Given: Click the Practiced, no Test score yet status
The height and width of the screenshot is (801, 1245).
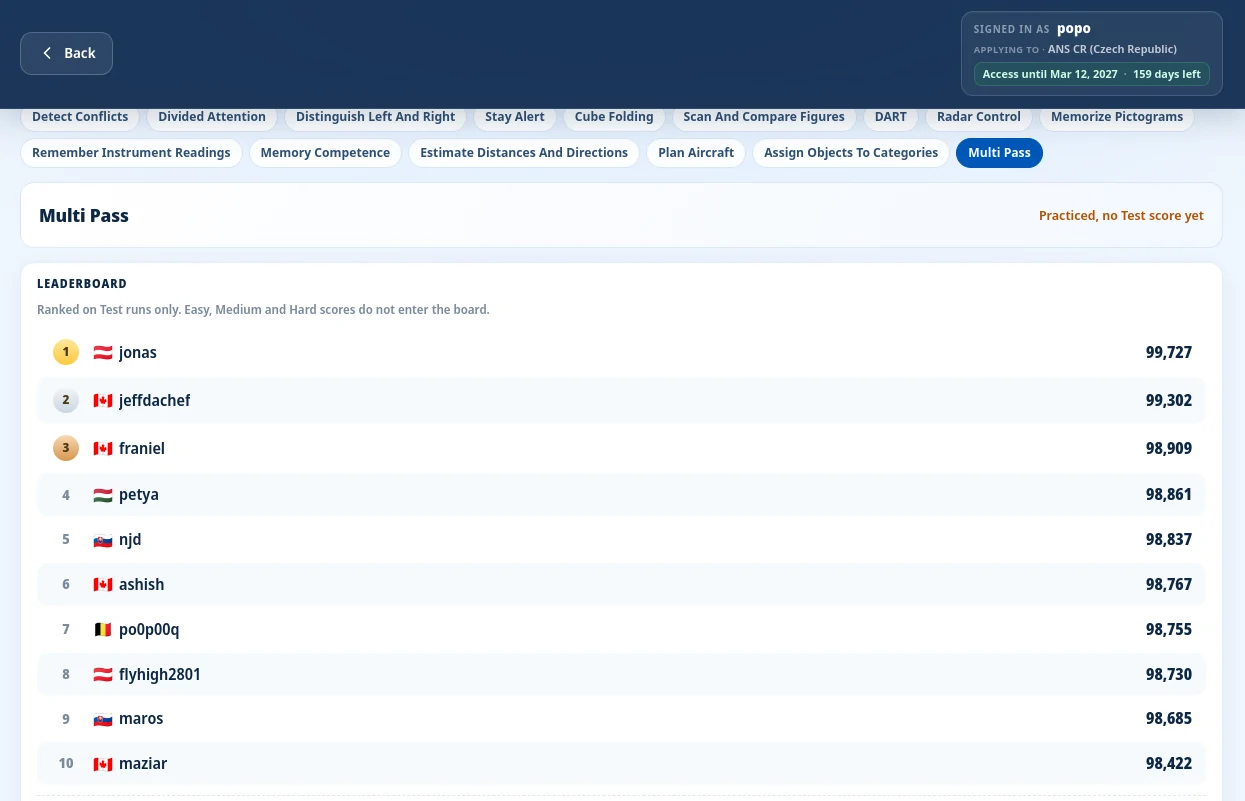Looking at the screenshot, I should (x=1121, y=215).
